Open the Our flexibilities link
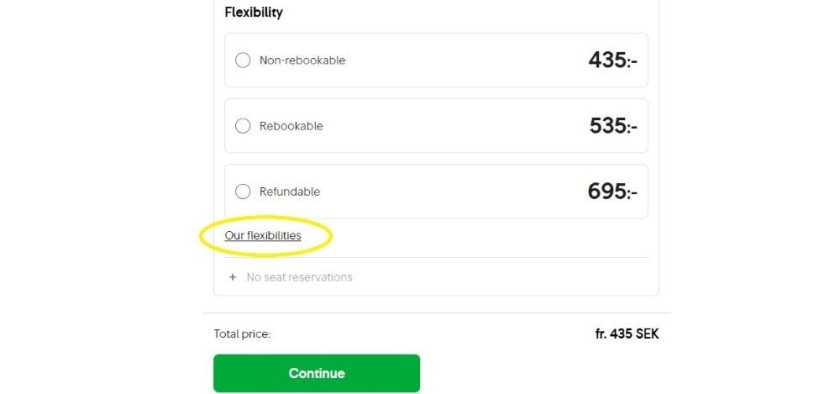Viewport: 840px width, 394px height. 263,235
